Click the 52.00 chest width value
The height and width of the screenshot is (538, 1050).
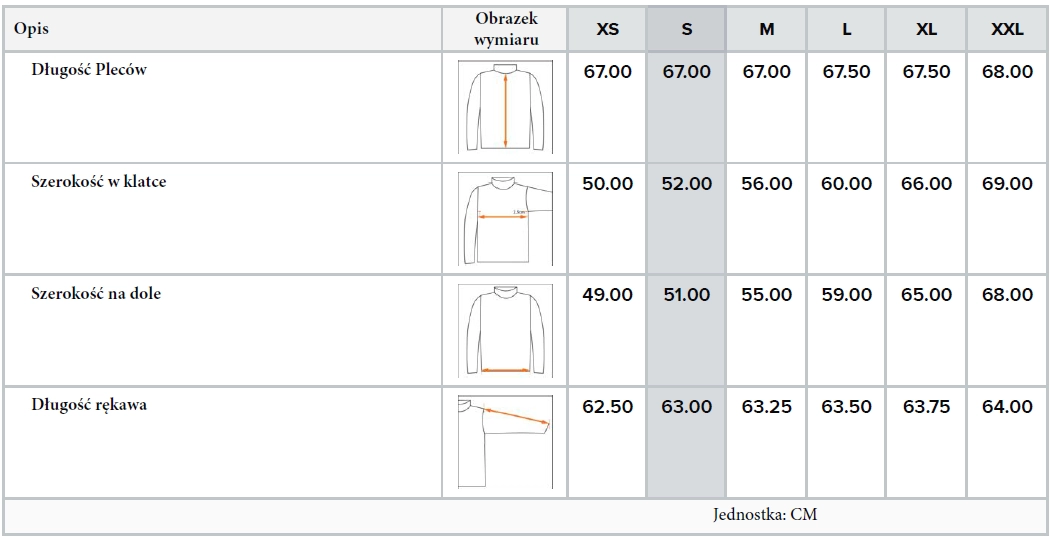pyautogui.click(x=687, y=184)
